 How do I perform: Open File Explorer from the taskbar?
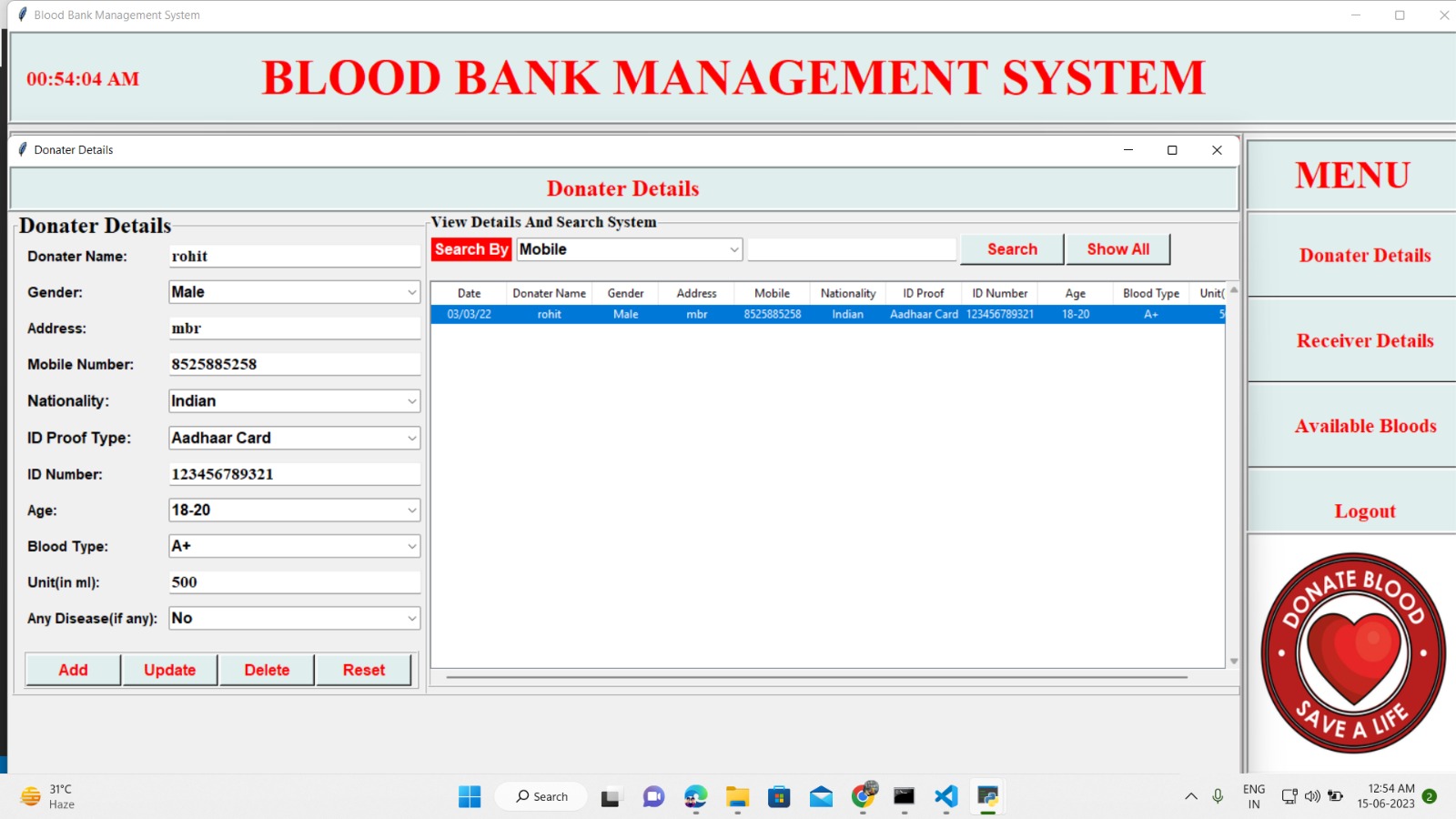(x=737, y=797)
